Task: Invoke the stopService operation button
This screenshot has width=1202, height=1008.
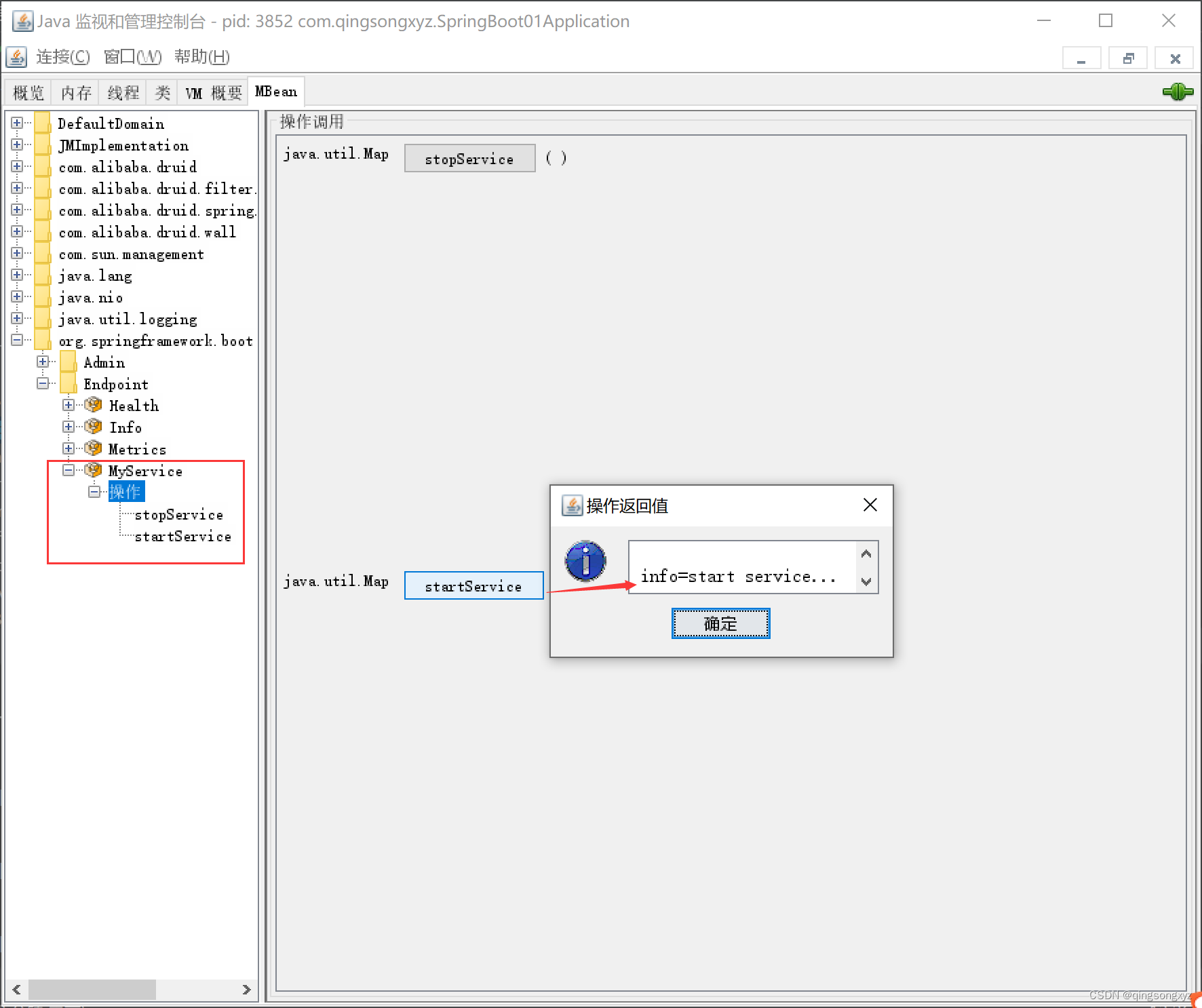Action: pyautogui.click(x=469, y=159)
